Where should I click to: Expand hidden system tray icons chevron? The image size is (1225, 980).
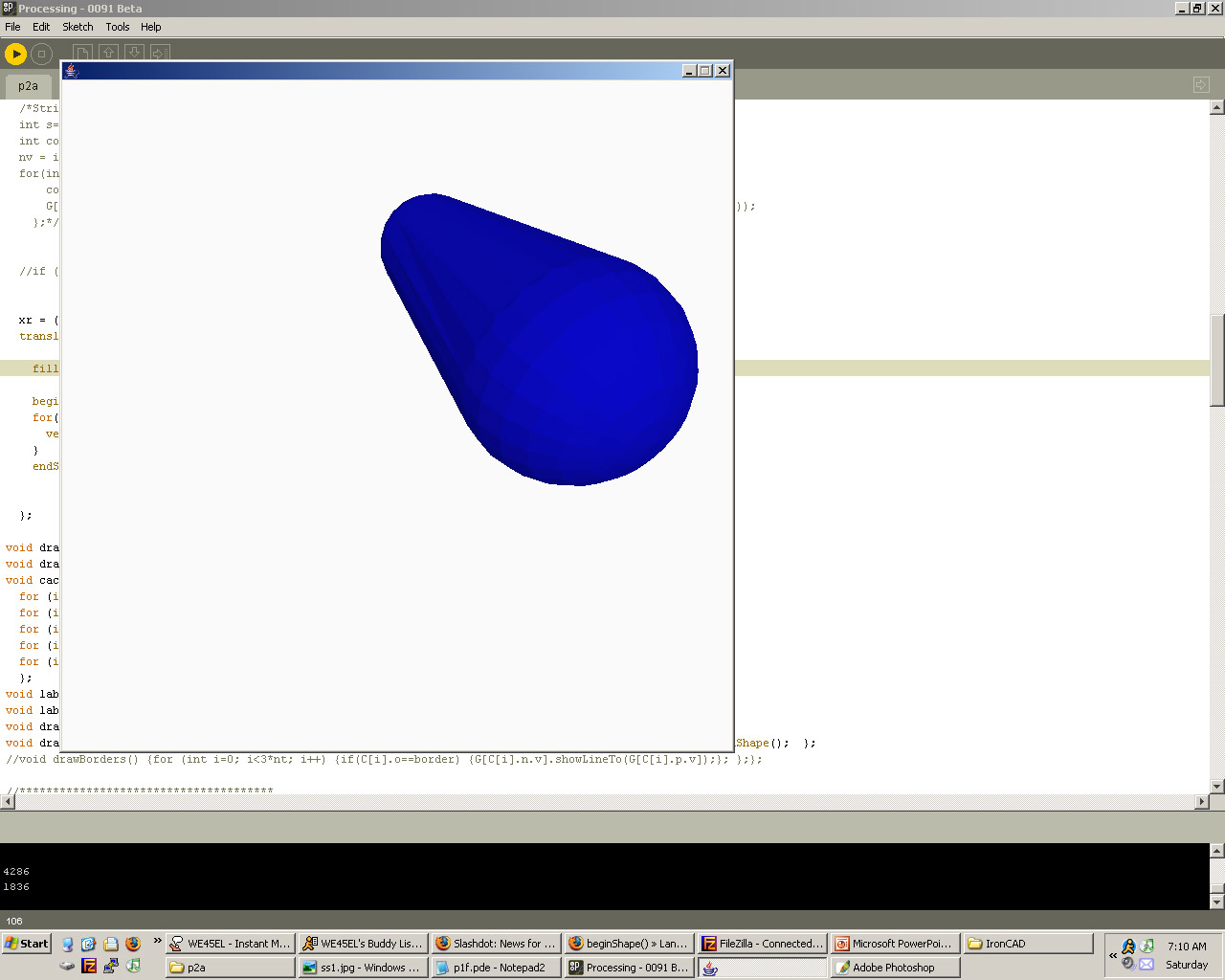pos(1113,955)
